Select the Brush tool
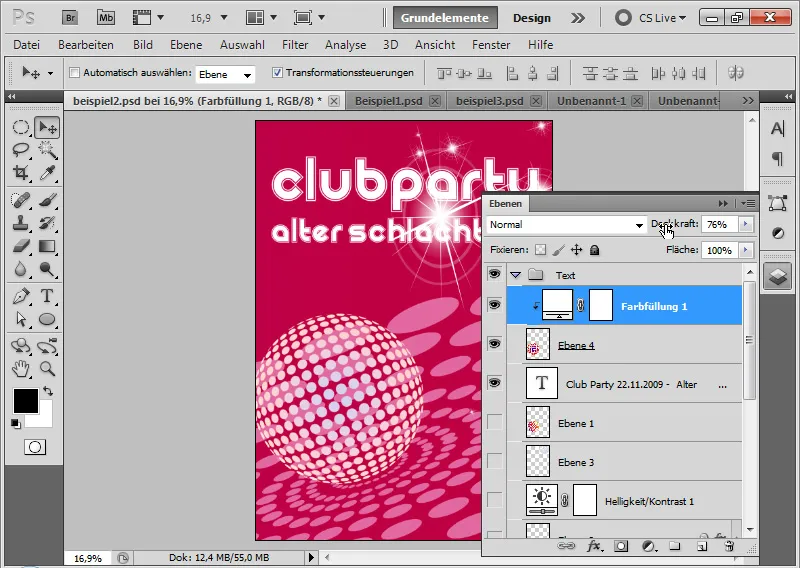 (x=47, y=200)
